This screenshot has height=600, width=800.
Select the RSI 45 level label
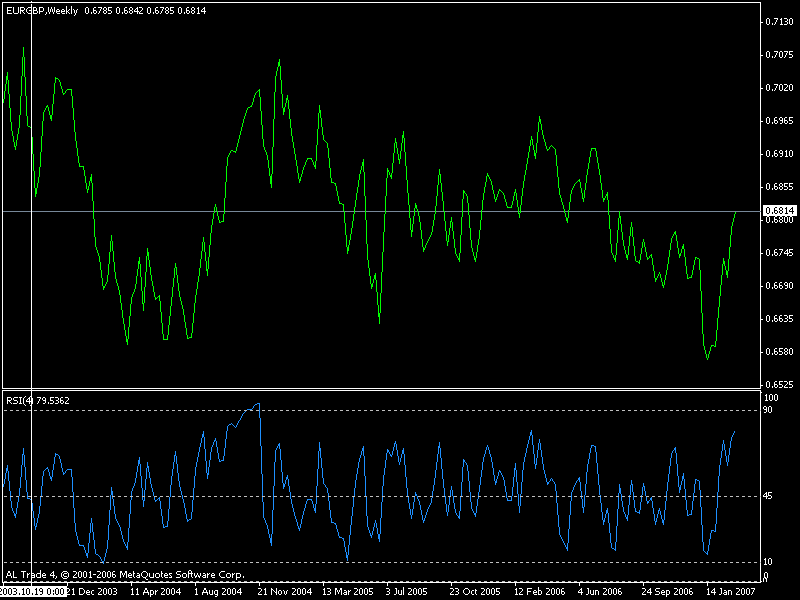point(768,496)
